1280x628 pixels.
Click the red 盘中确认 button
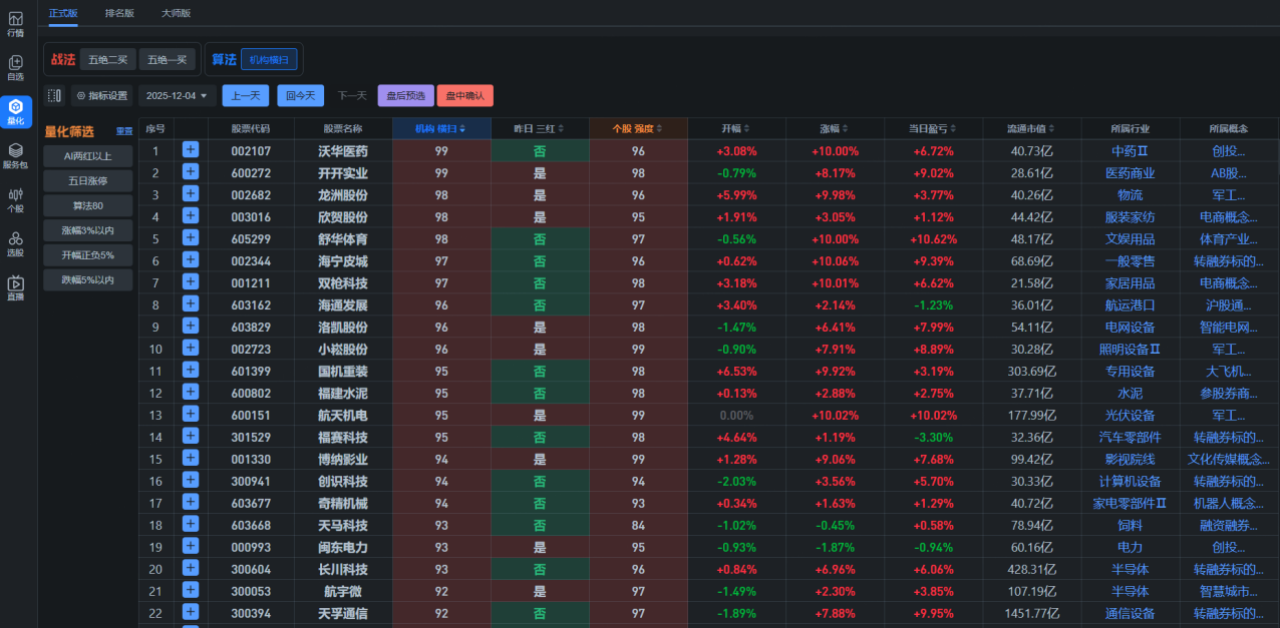click(464, 96)
